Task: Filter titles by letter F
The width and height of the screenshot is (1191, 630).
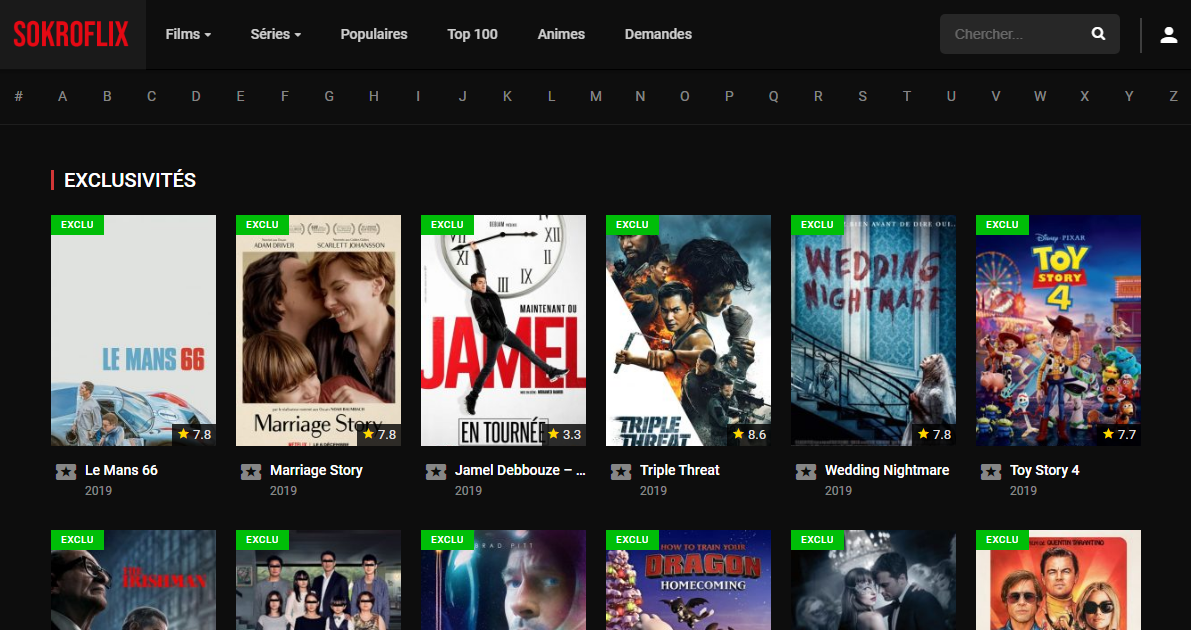Action: [x=285, y=97]
